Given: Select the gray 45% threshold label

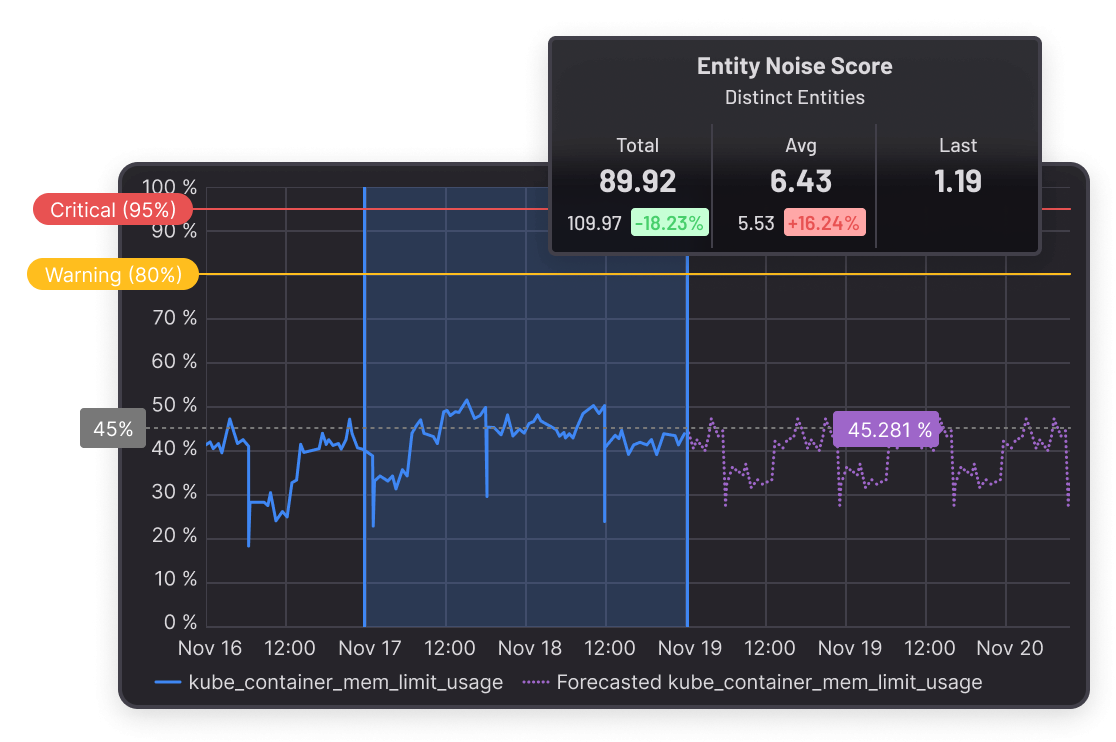Looking at the screenshot, I should pyautogui.click(x=112, y=428).
